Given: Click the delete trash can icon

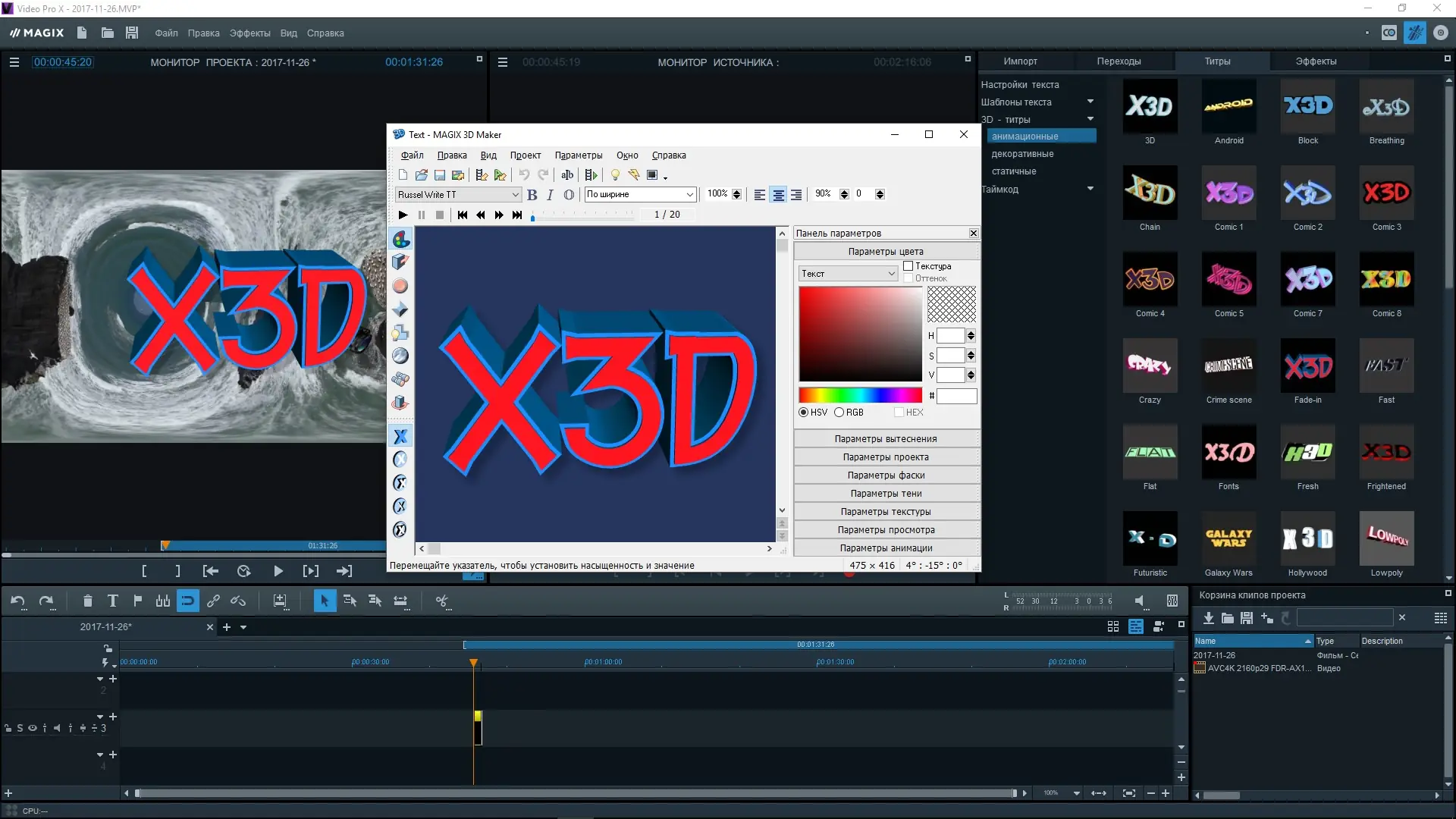Looking at the screenshot, I should tap(87, 601).
